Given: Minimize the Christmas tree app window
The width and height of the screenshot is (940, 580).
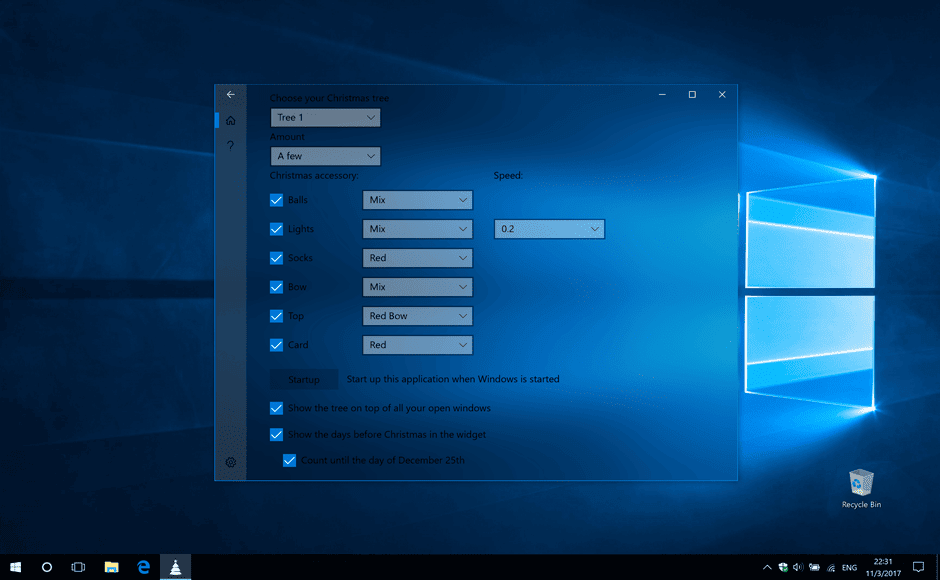Looking at the screenshot, I should [x=662, y=95].
